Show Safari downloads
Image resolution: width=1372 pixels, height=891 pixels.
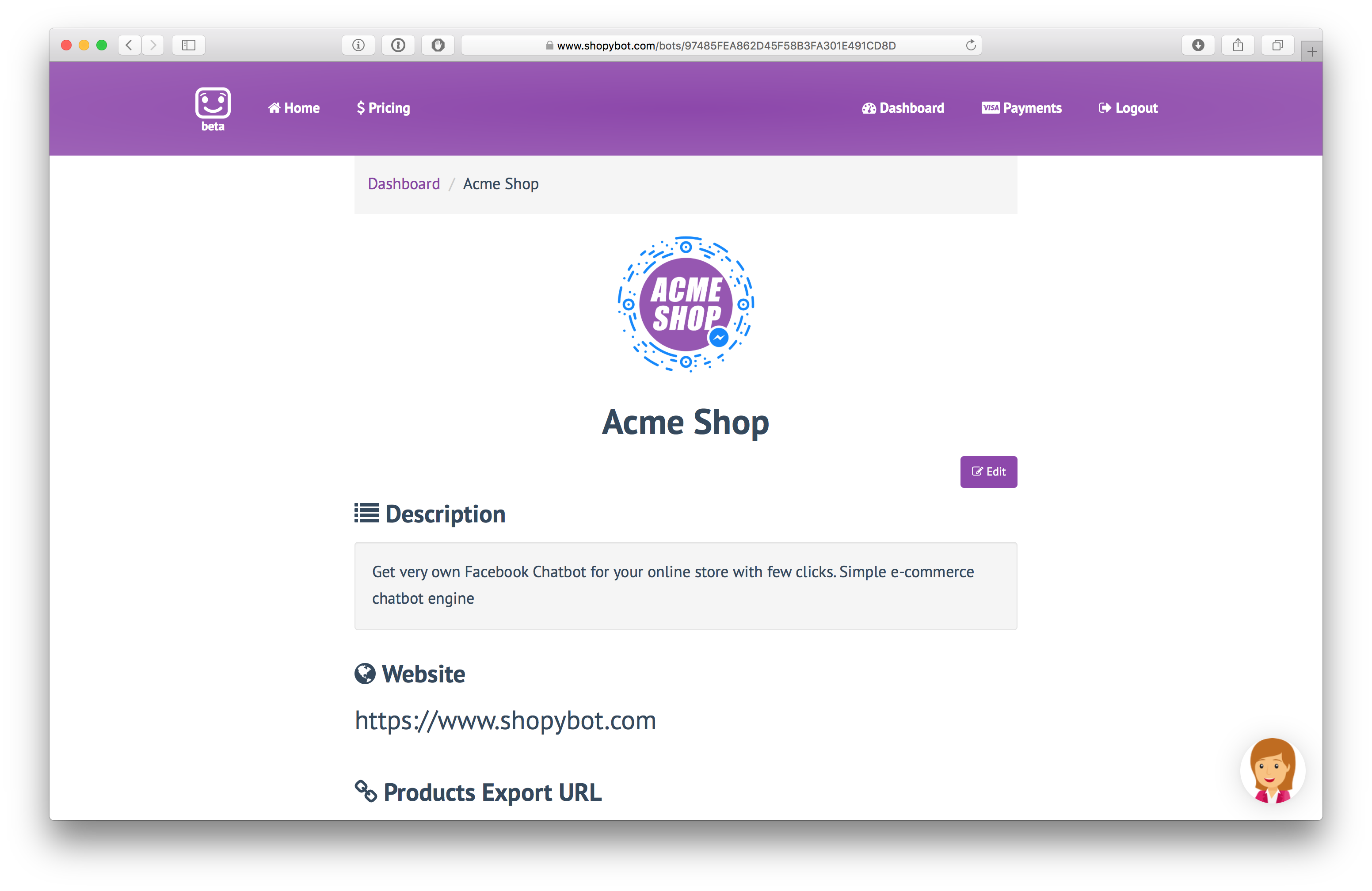coord(1198,45)
